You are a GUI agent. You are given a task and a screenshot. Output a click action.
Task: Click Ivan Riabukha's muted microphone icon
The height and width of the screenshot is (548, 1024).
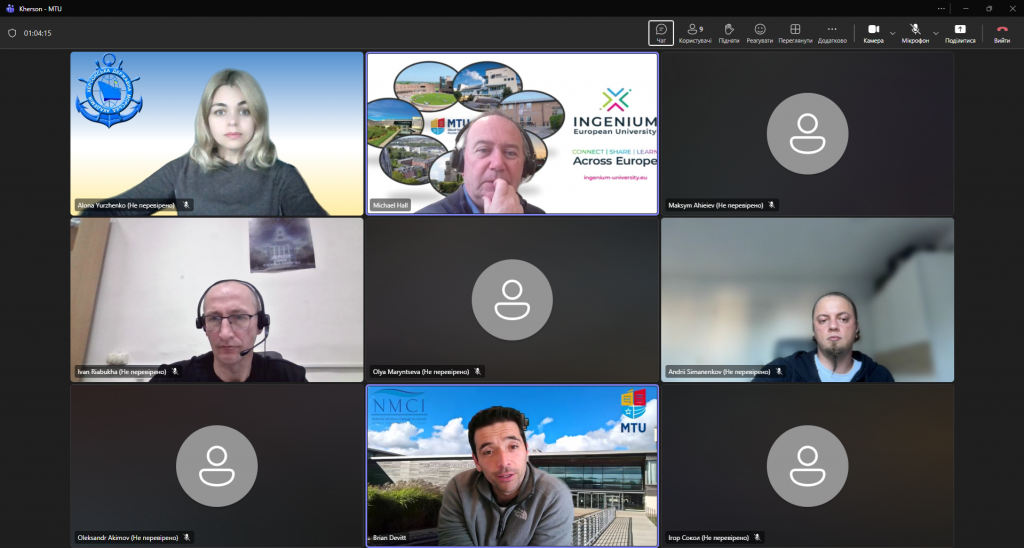175,371
